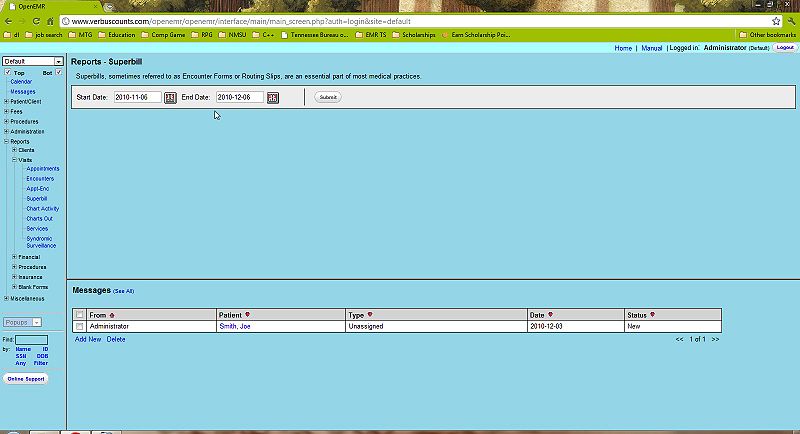Open the Chart Activity report
The image size is (800, 434).
click(43, 209)
